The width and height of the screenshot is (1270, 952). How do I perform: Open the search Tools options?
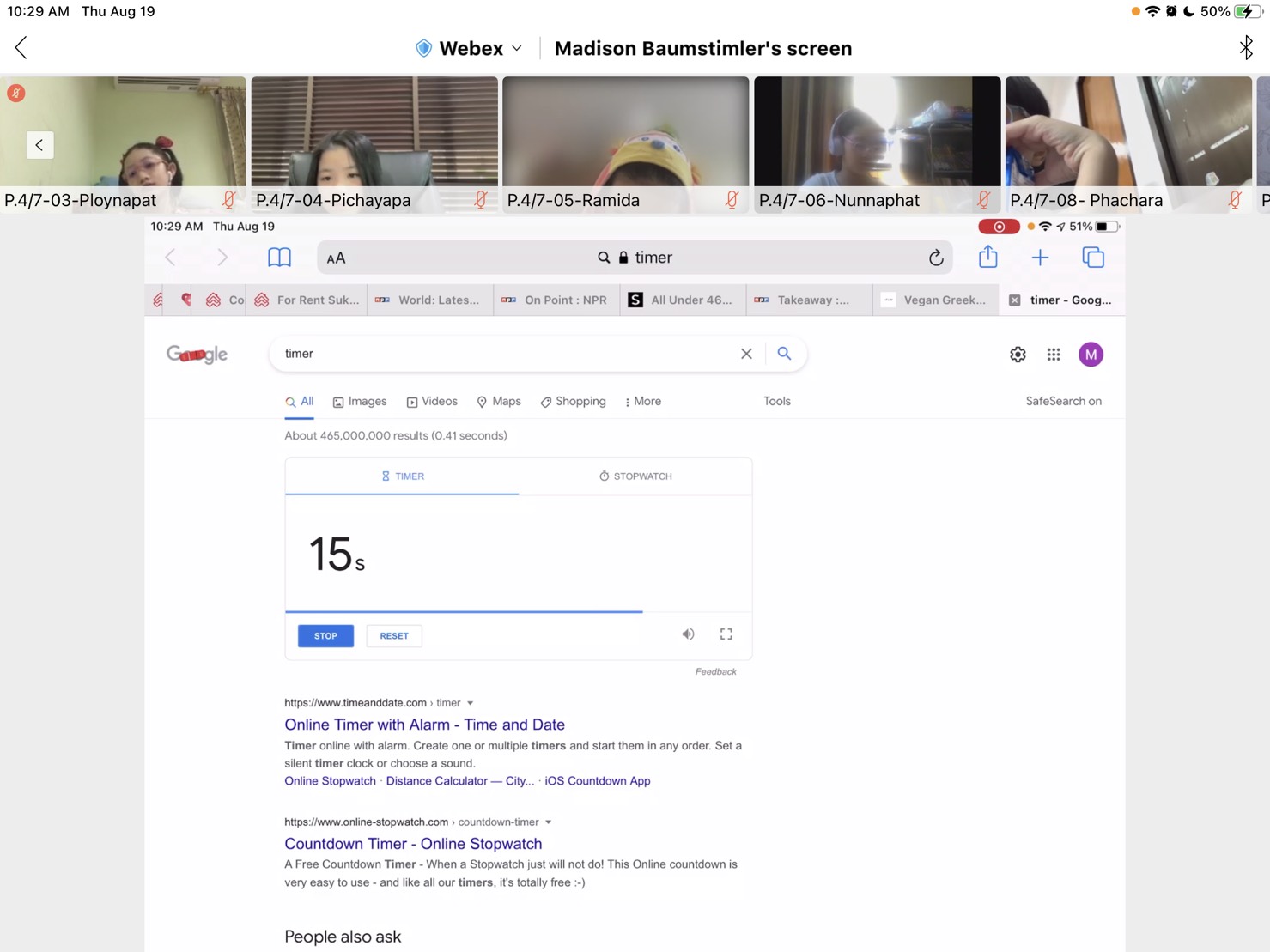click(x=777, y=401)
